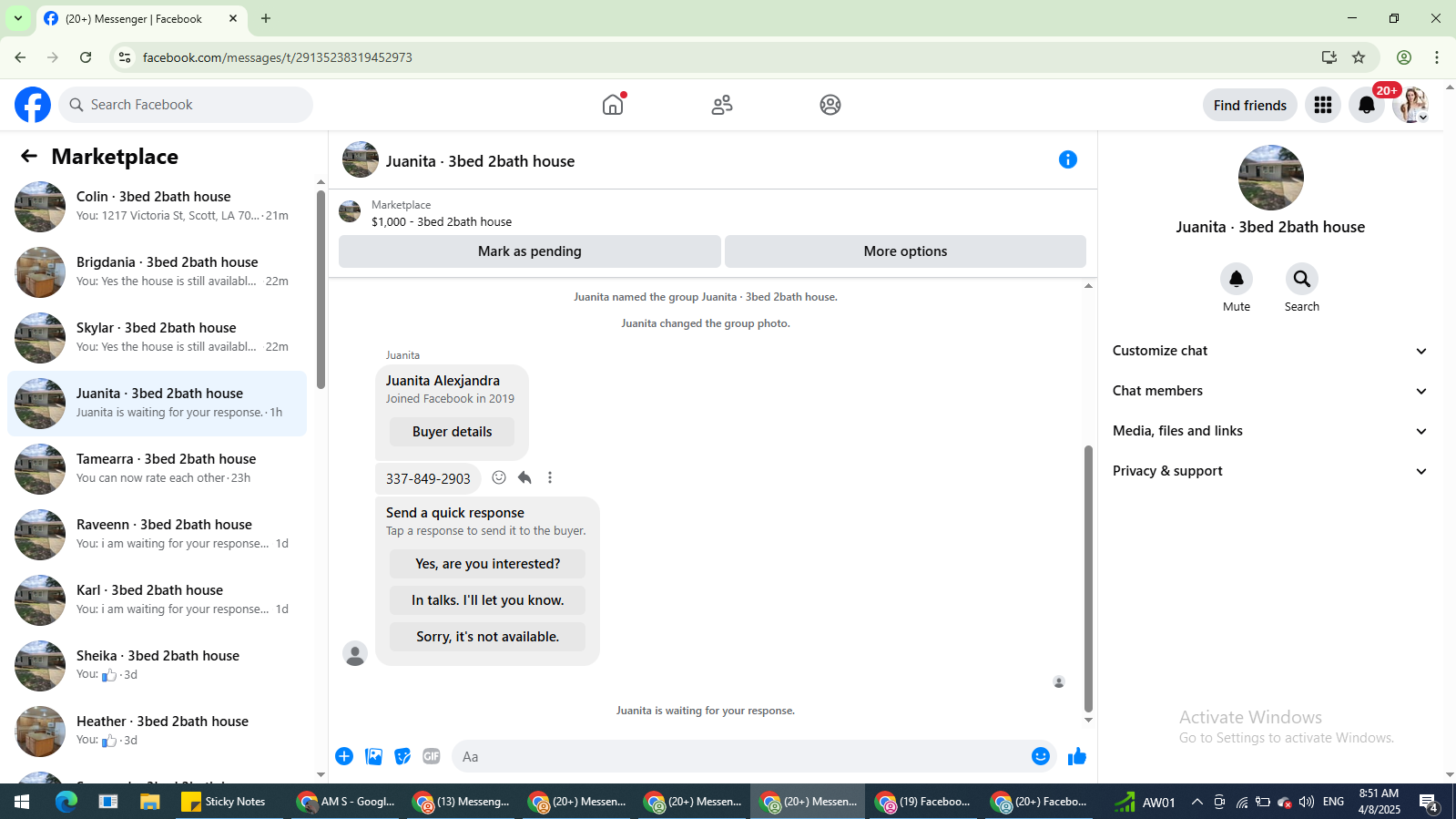
Task: Open the tab search dropdown arrow
Action: pos(18,18)
